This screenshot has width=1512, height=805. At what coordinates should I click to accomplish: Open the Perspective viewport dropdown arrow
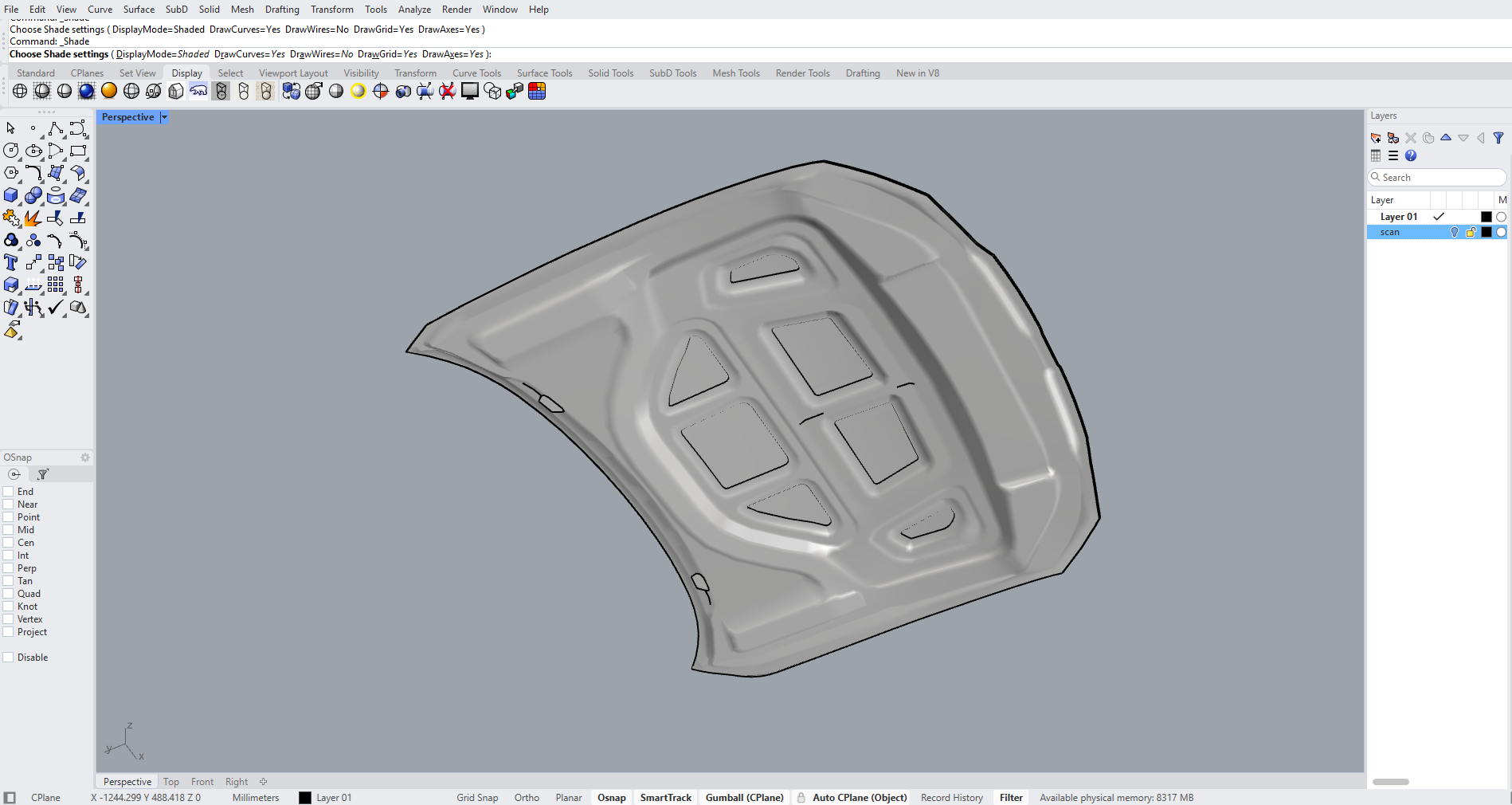click(164, 117)
